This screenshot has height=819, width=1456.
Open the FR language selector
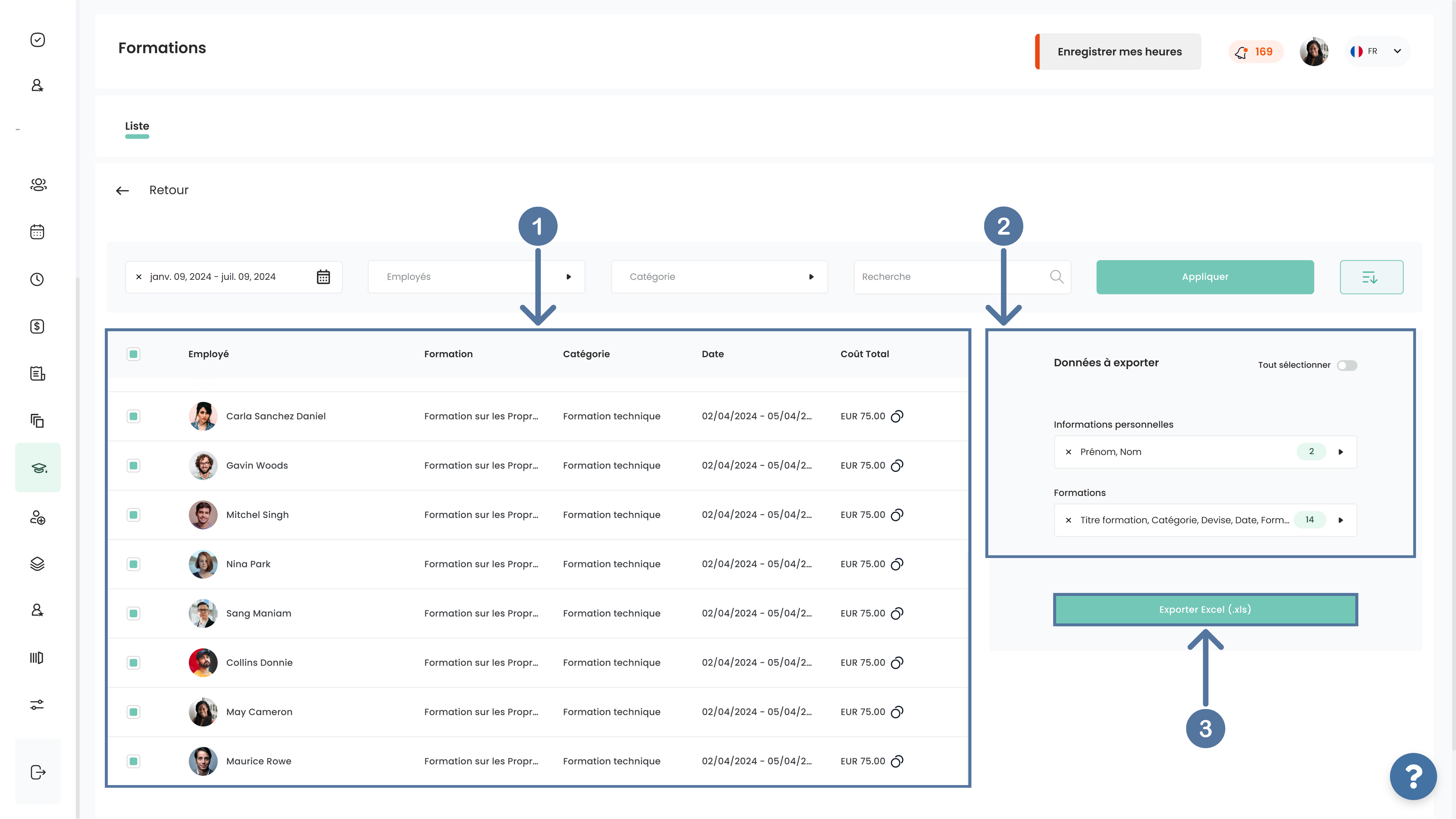pyautogui.click(x=1377, y=51)
